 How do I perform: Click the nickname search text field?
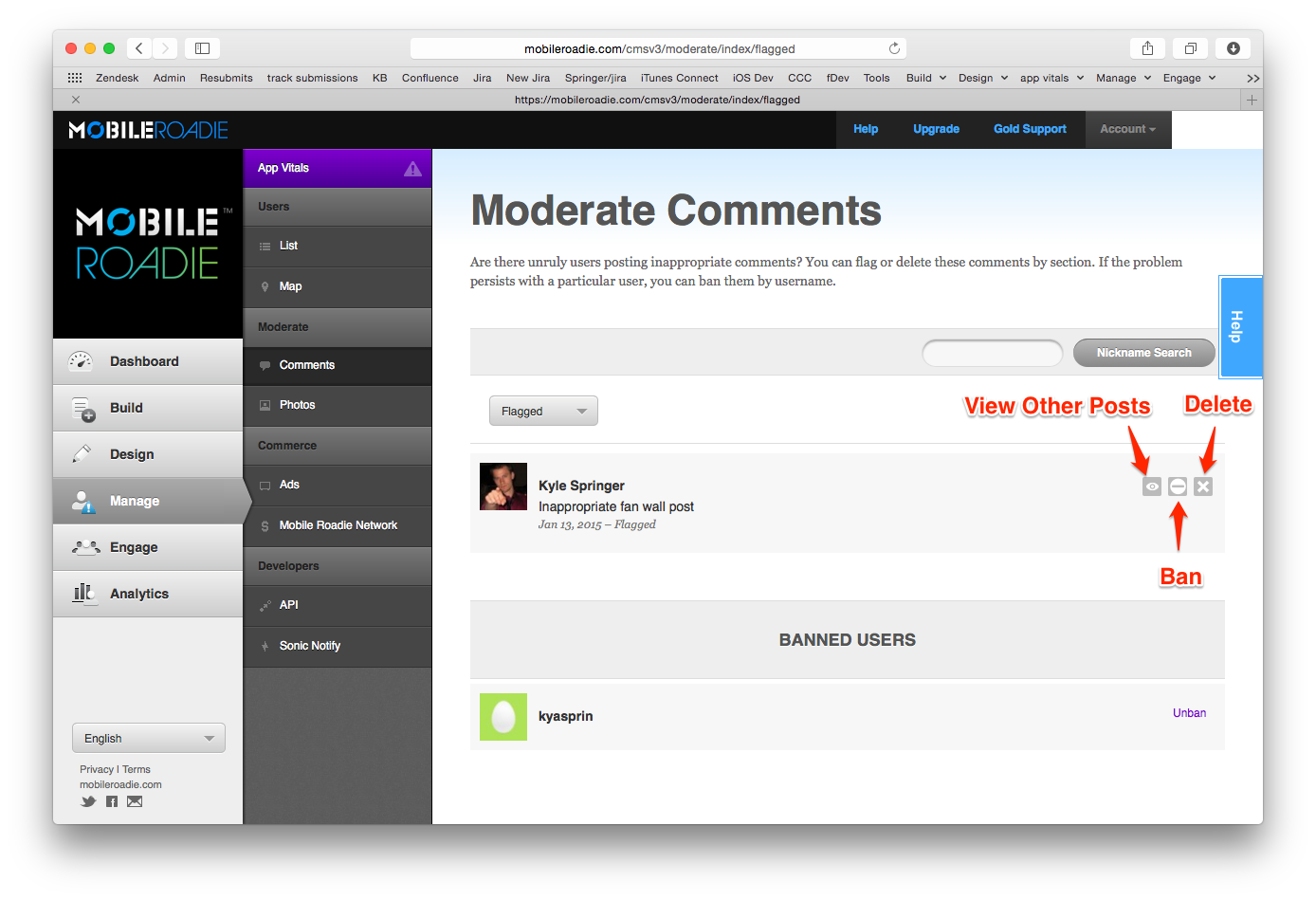point(992,353)
